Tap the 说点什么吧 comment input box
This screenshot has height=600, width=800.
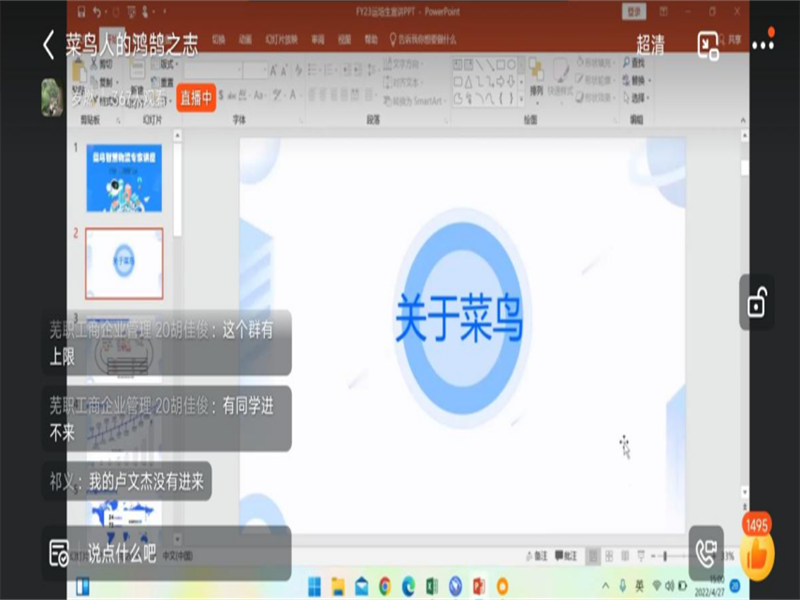(165, 553)
